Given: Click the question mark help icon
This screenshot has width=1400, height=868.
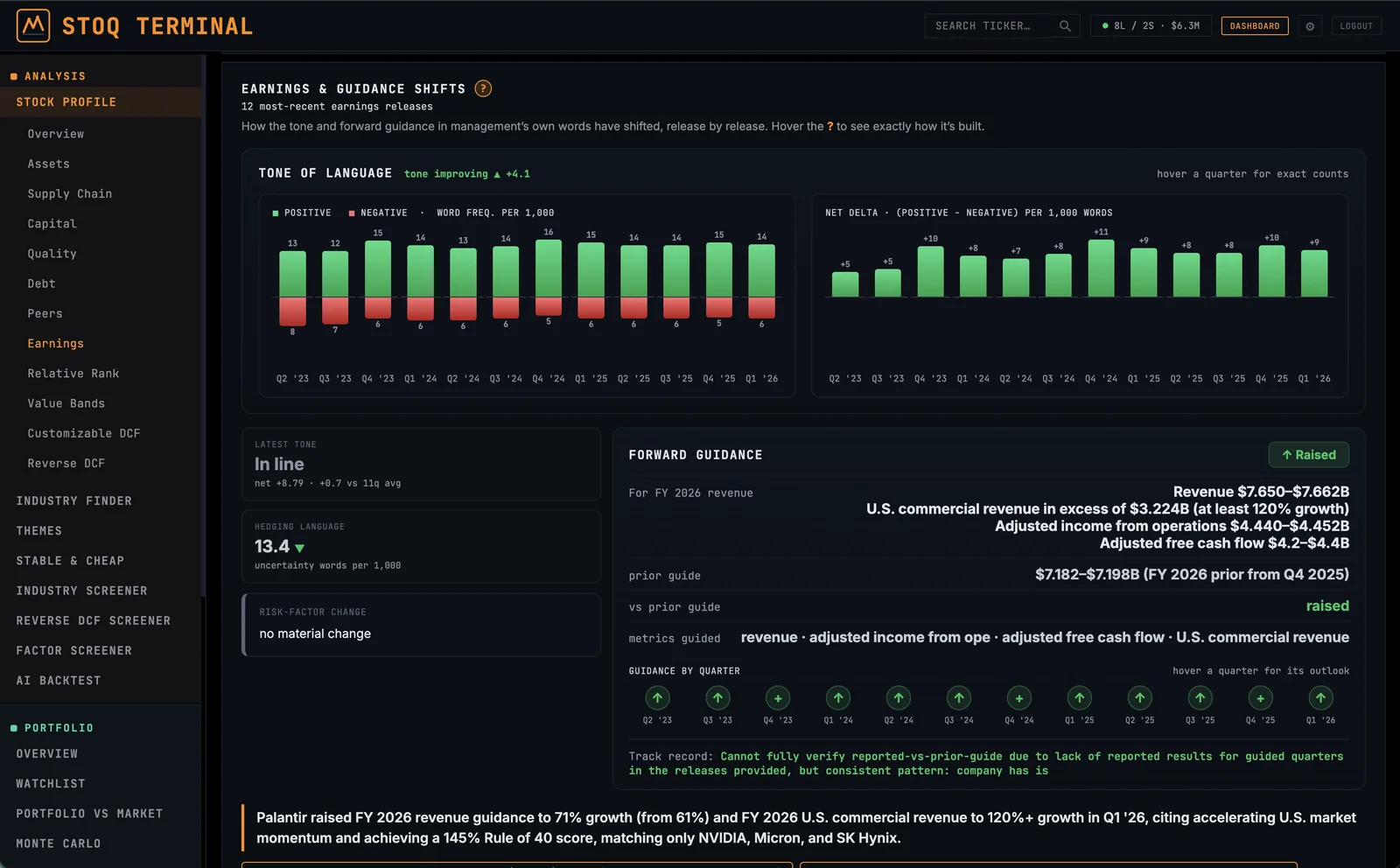Looking at the screenshot, I should [x=483, y=88].
